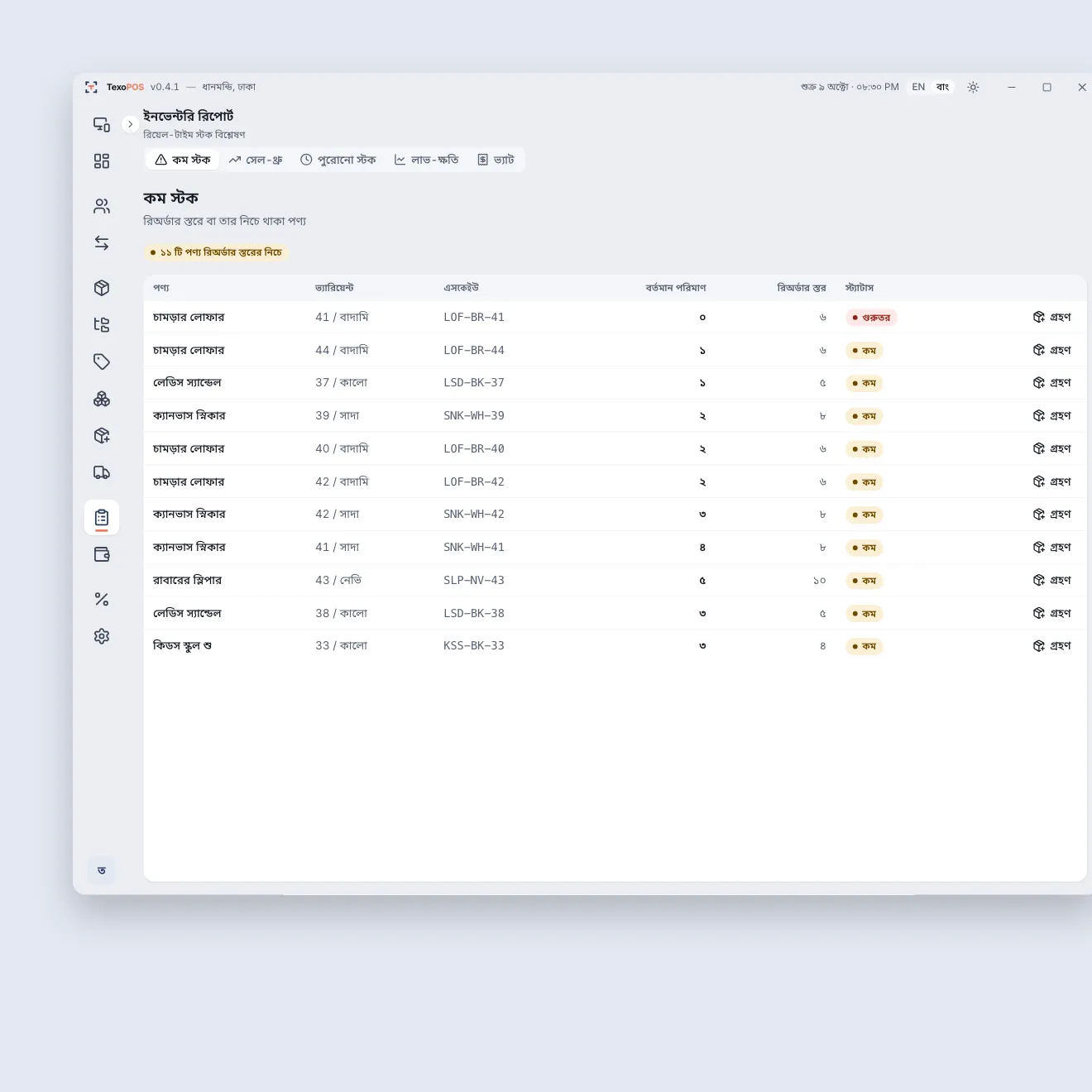Switch to the ভ্যাট tab
The width and height of the screenshot is (1092, 1092).
496,160
